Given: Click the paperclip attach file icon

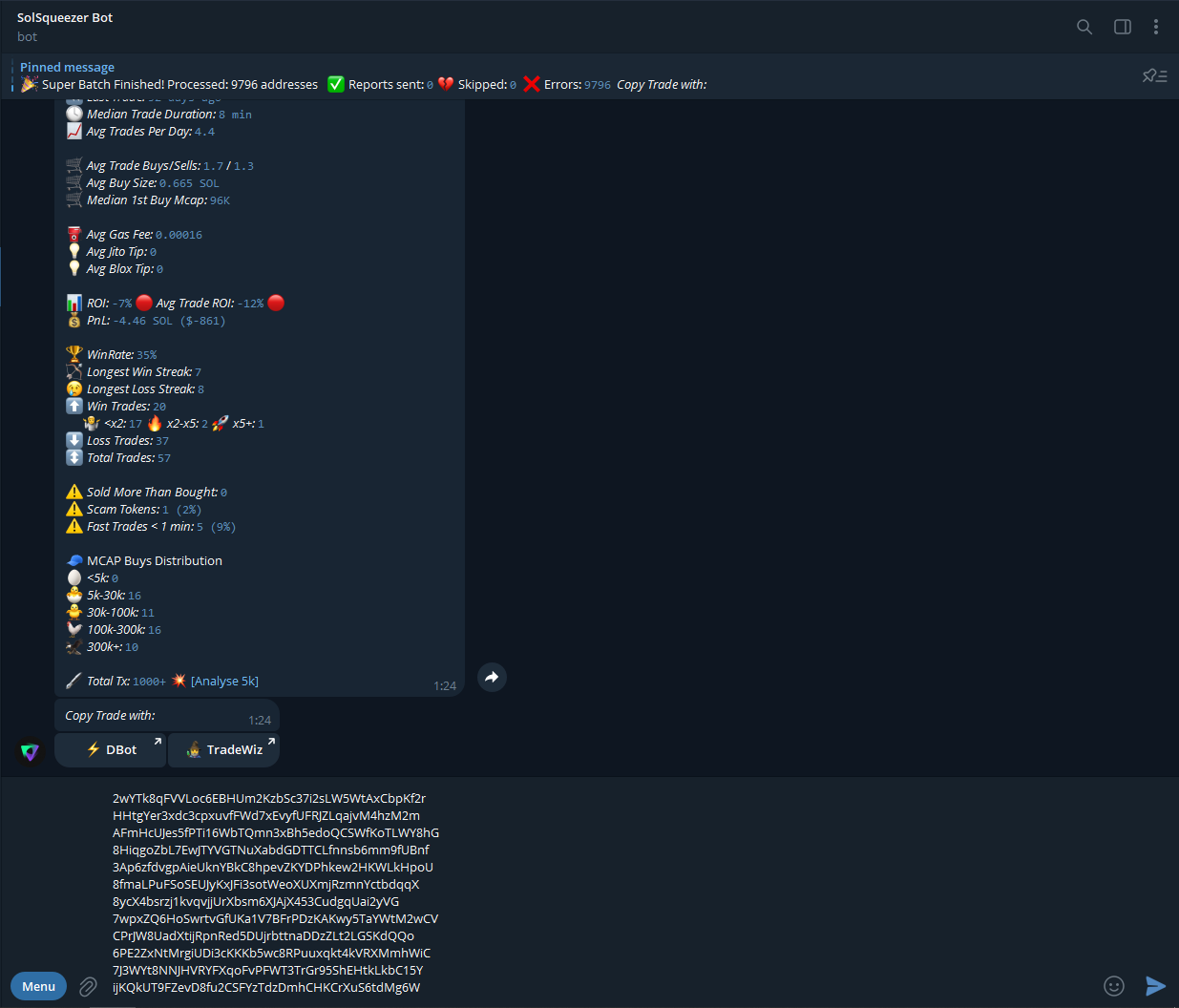Looking at the screenshot, I should [88, 986].
